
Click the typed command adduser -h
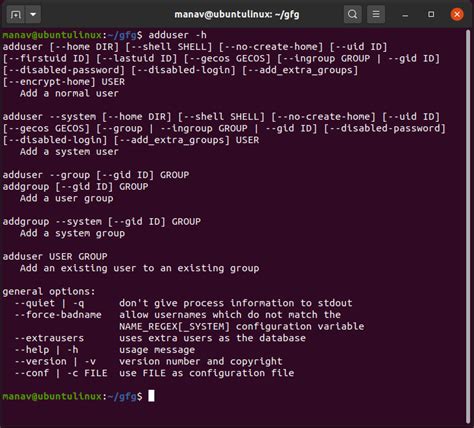point(177,35)
